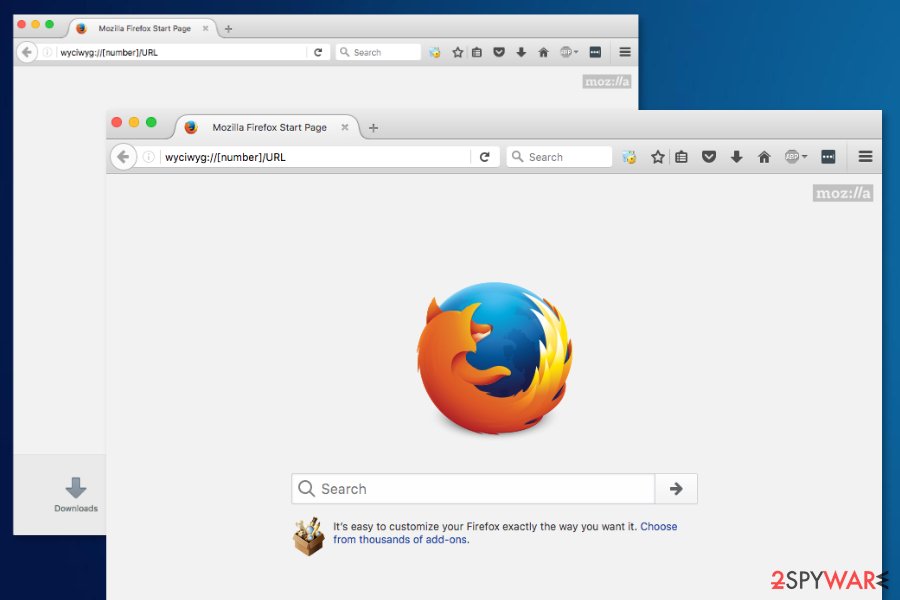
Task: Open new tab in rear window
Action: 228,29
